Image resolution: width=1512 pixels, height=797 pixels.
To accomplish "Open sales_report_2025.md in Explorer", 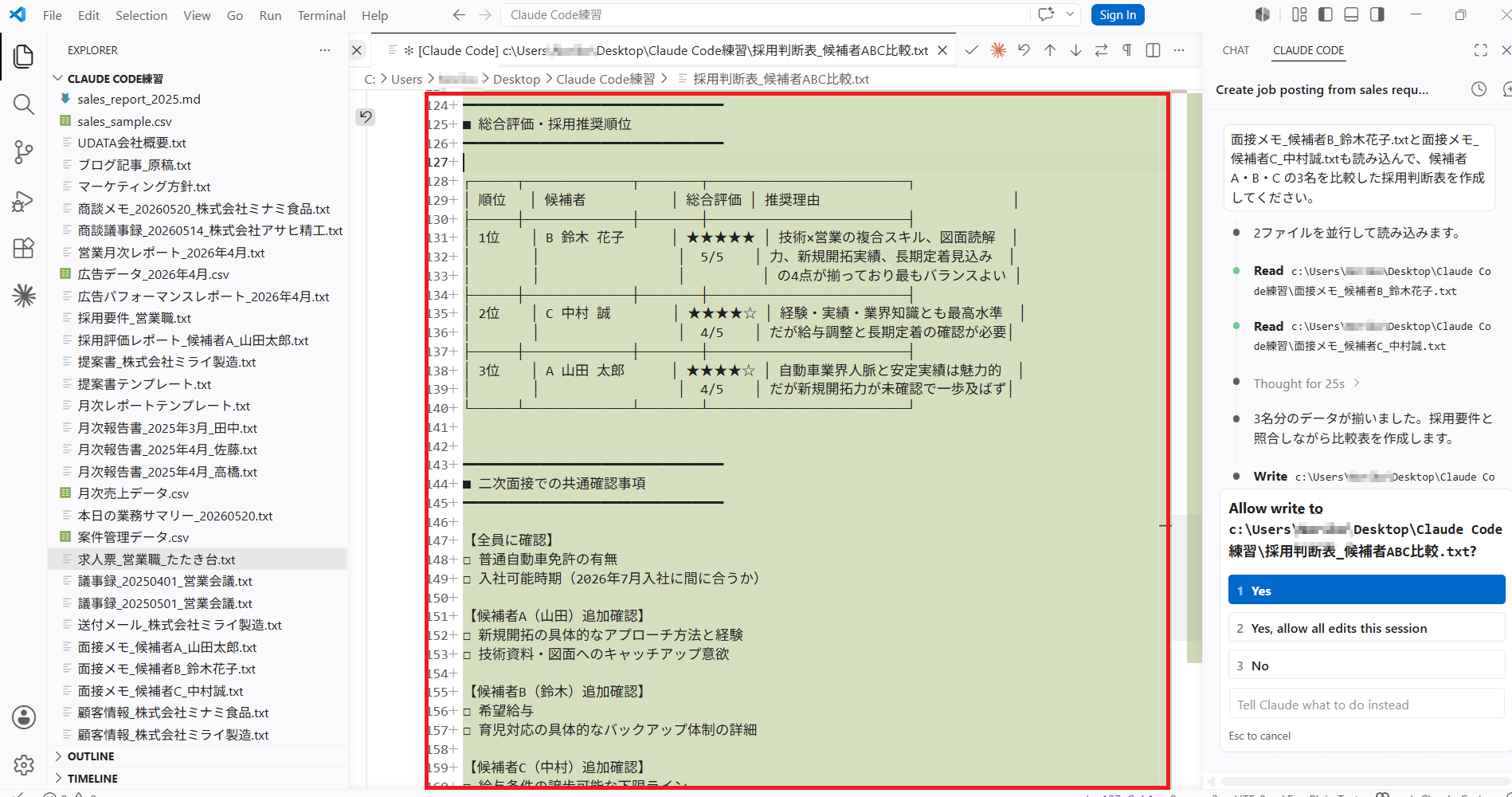I will (139, 99).
